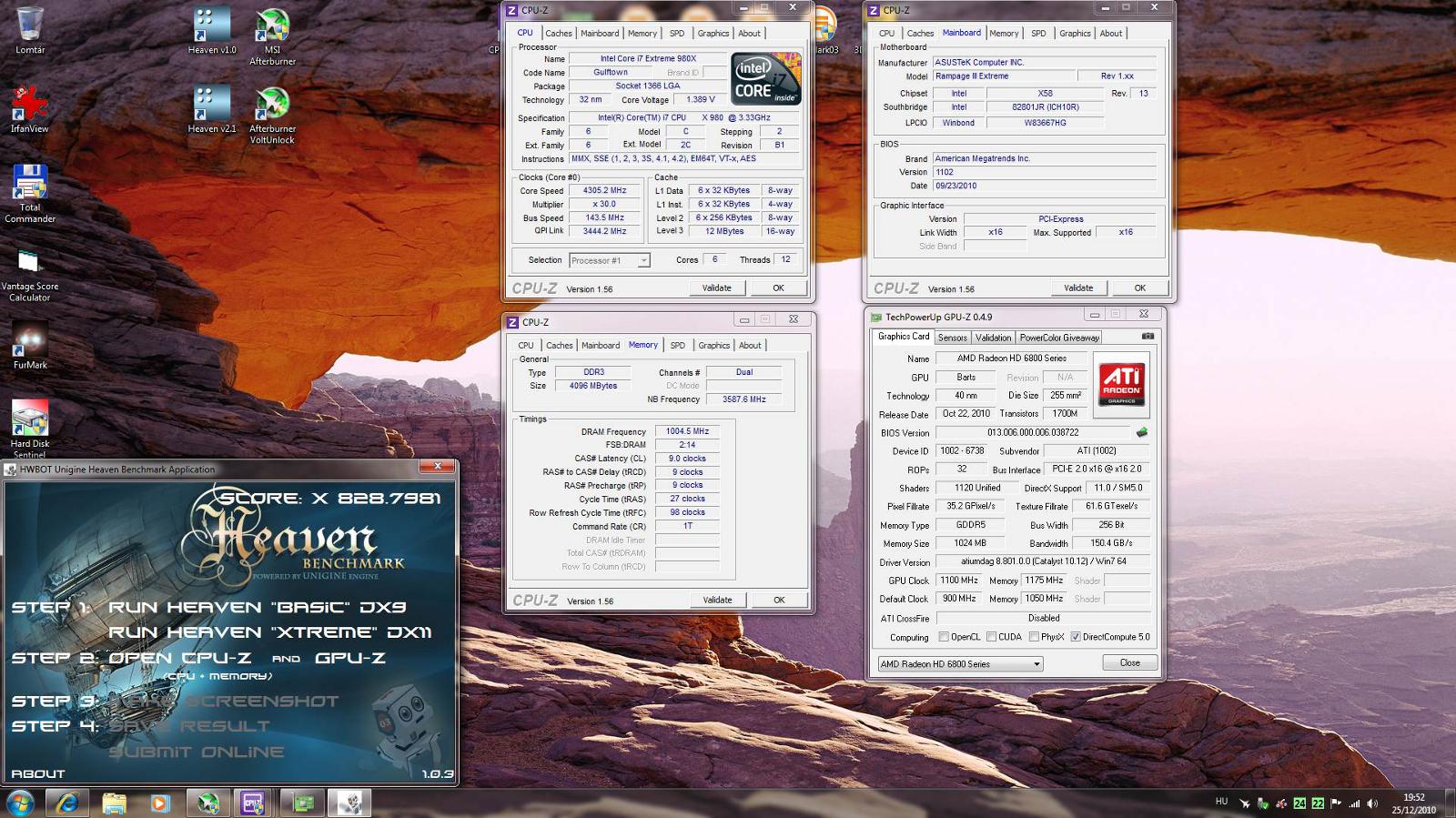Screen dimensions: 1456x818
Task: Open Heaven v2.1 desktop shortcut
Action: click(212, 109)
